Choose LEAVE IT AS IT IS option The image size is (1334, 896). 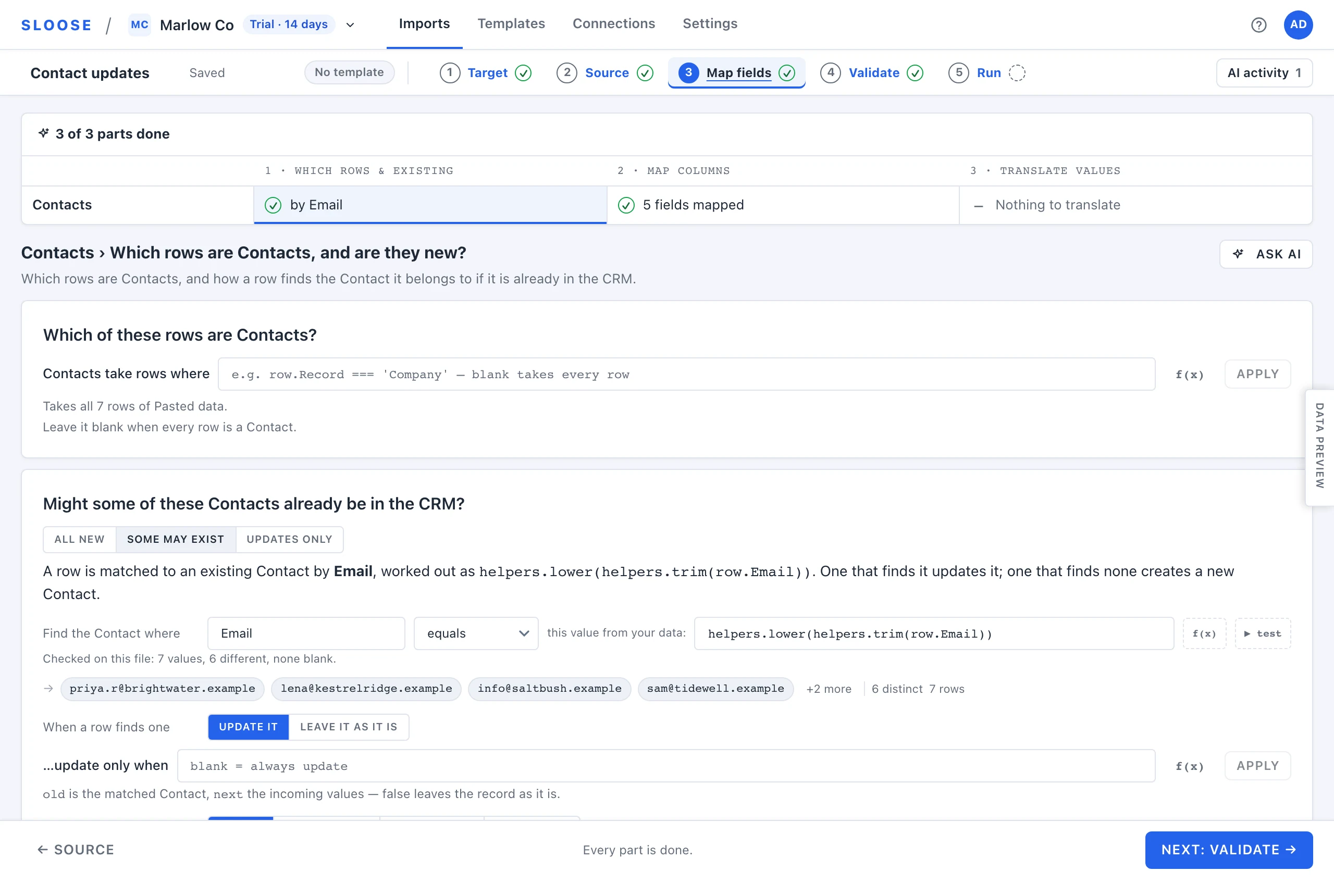coord(349,727)
